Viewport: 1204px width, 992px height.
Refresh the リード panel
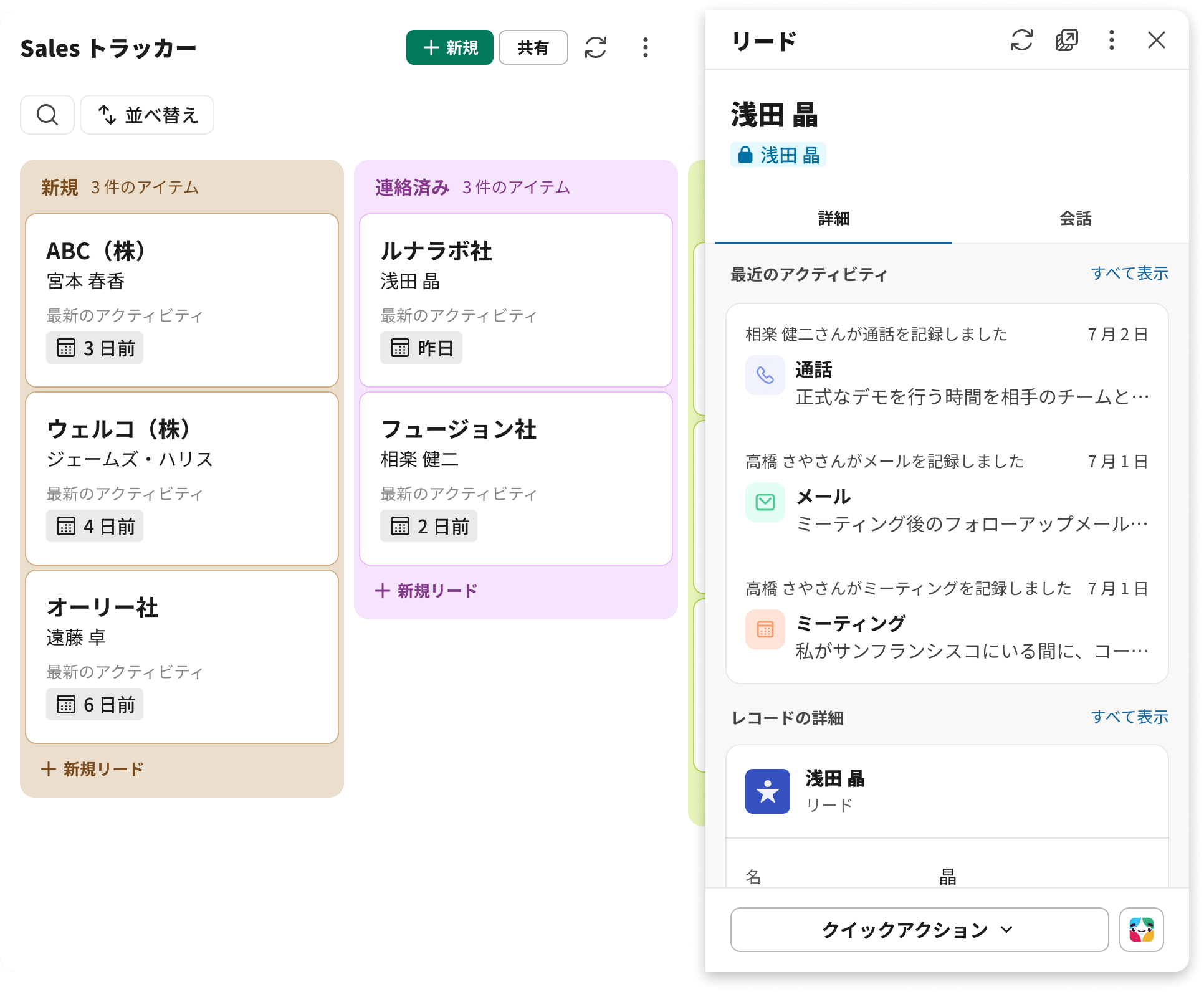click(x=1022, y=41)
